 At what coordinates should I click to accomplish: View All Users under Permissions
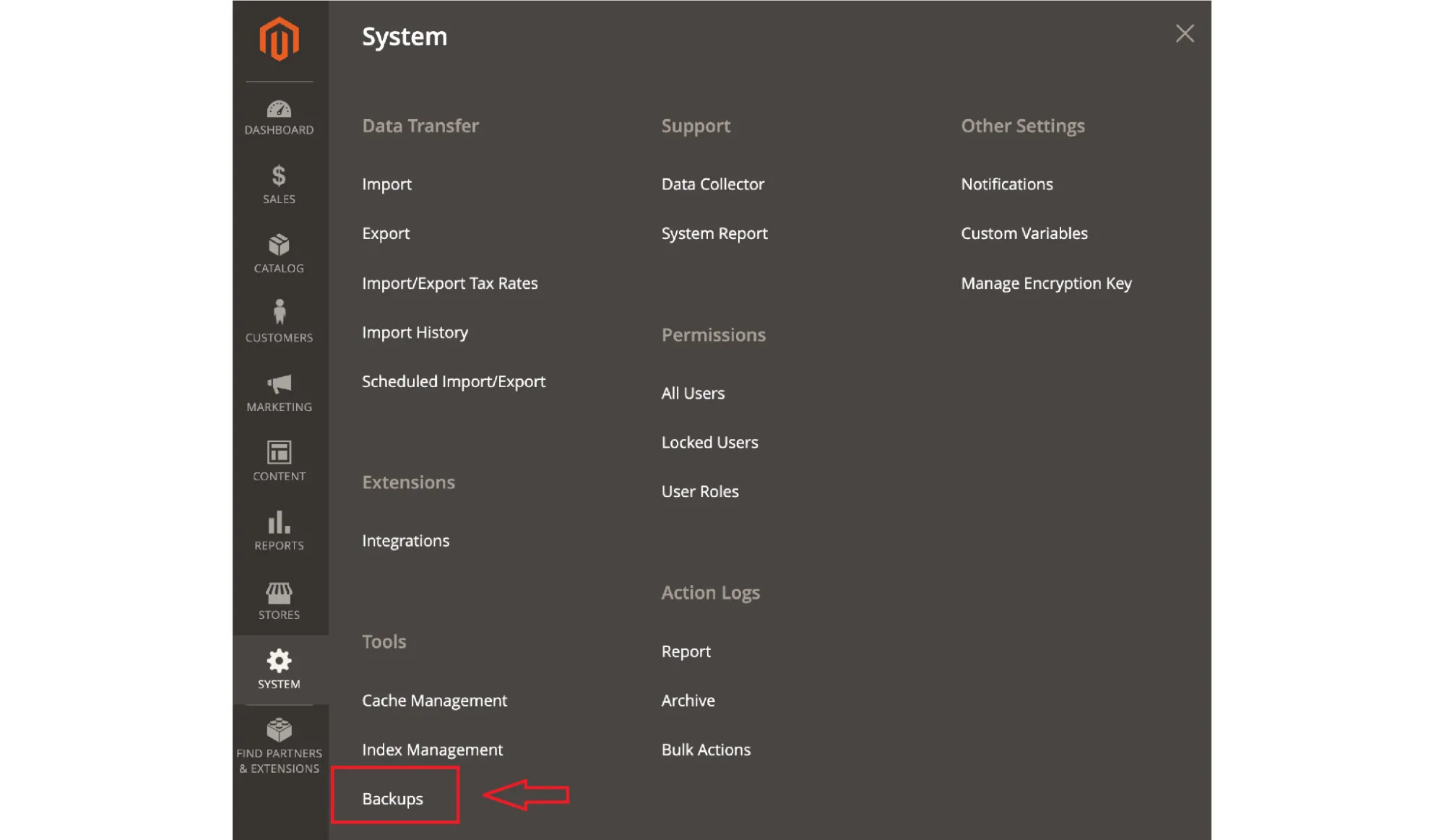pyautogui.click(x=693, y=394)
